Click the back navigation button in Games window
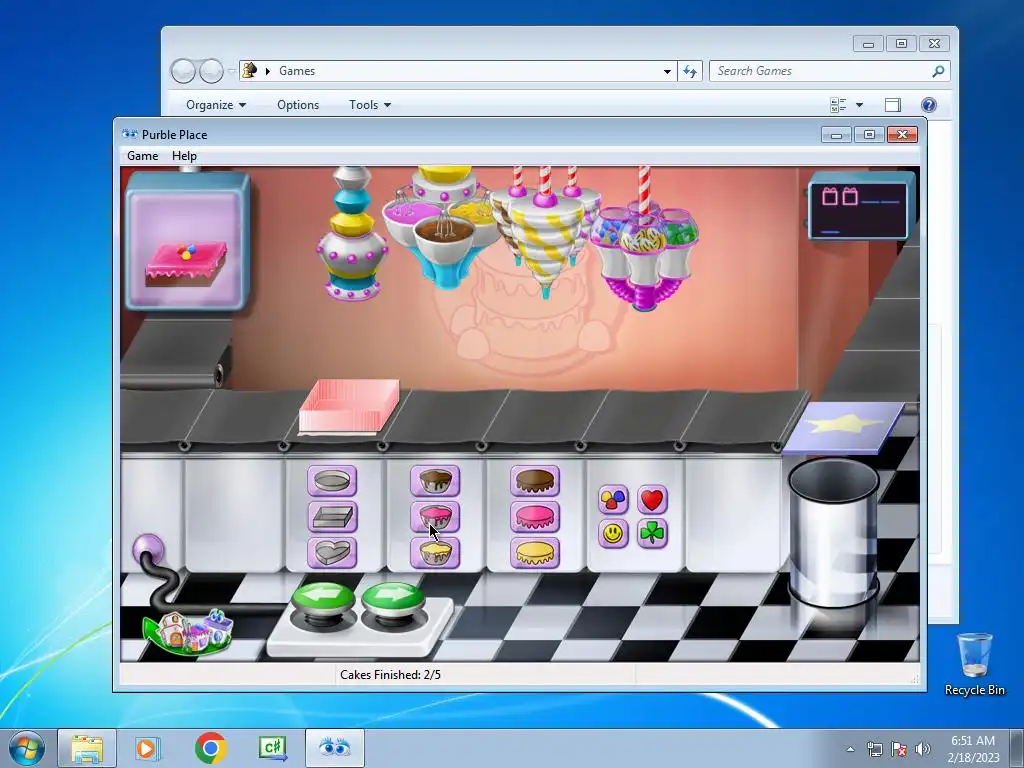Screen dimensions: 1024x768 [x=183, y=71]
